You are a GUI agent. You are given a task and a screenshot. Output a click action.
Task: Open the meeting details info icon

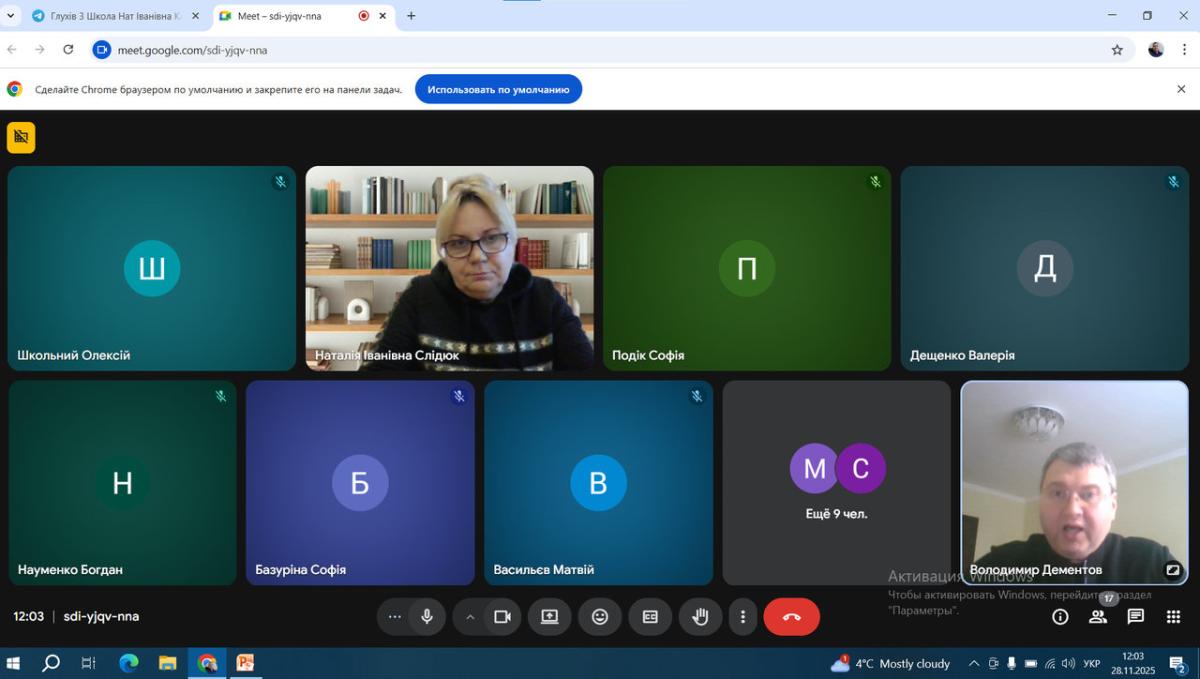point(1060,617)
